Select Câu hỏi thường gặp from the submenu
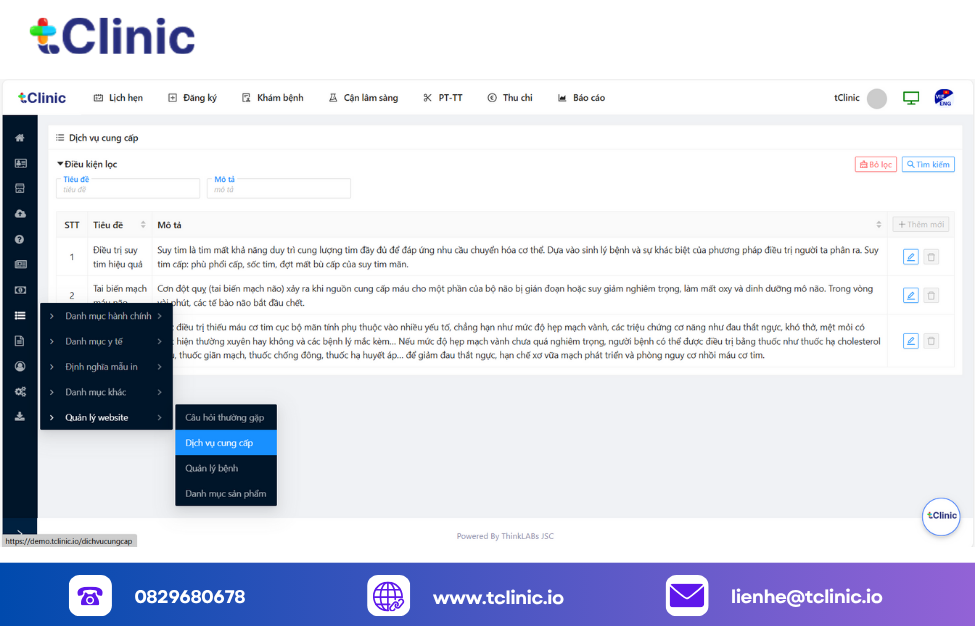Screen dimensions: 975x626 click(x=225, y=417)
